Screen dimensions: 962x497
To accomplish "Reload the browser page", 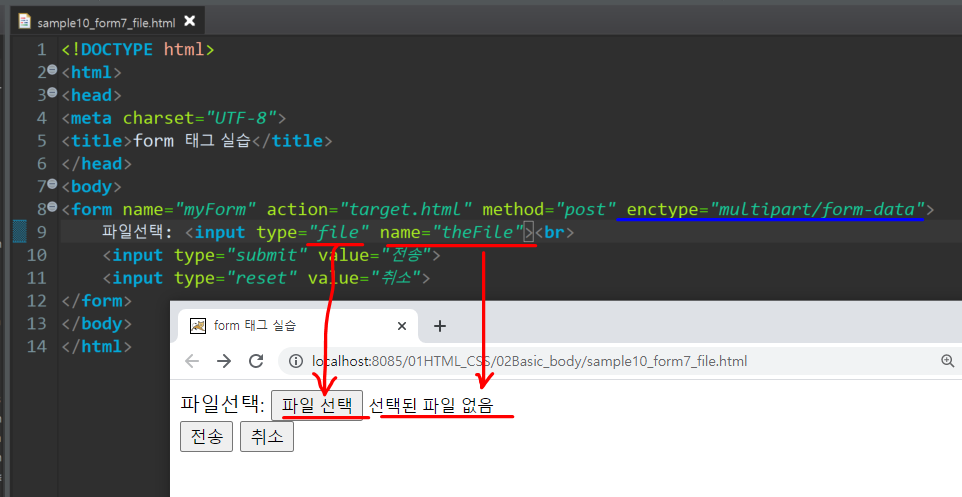I will coord(256,361).
